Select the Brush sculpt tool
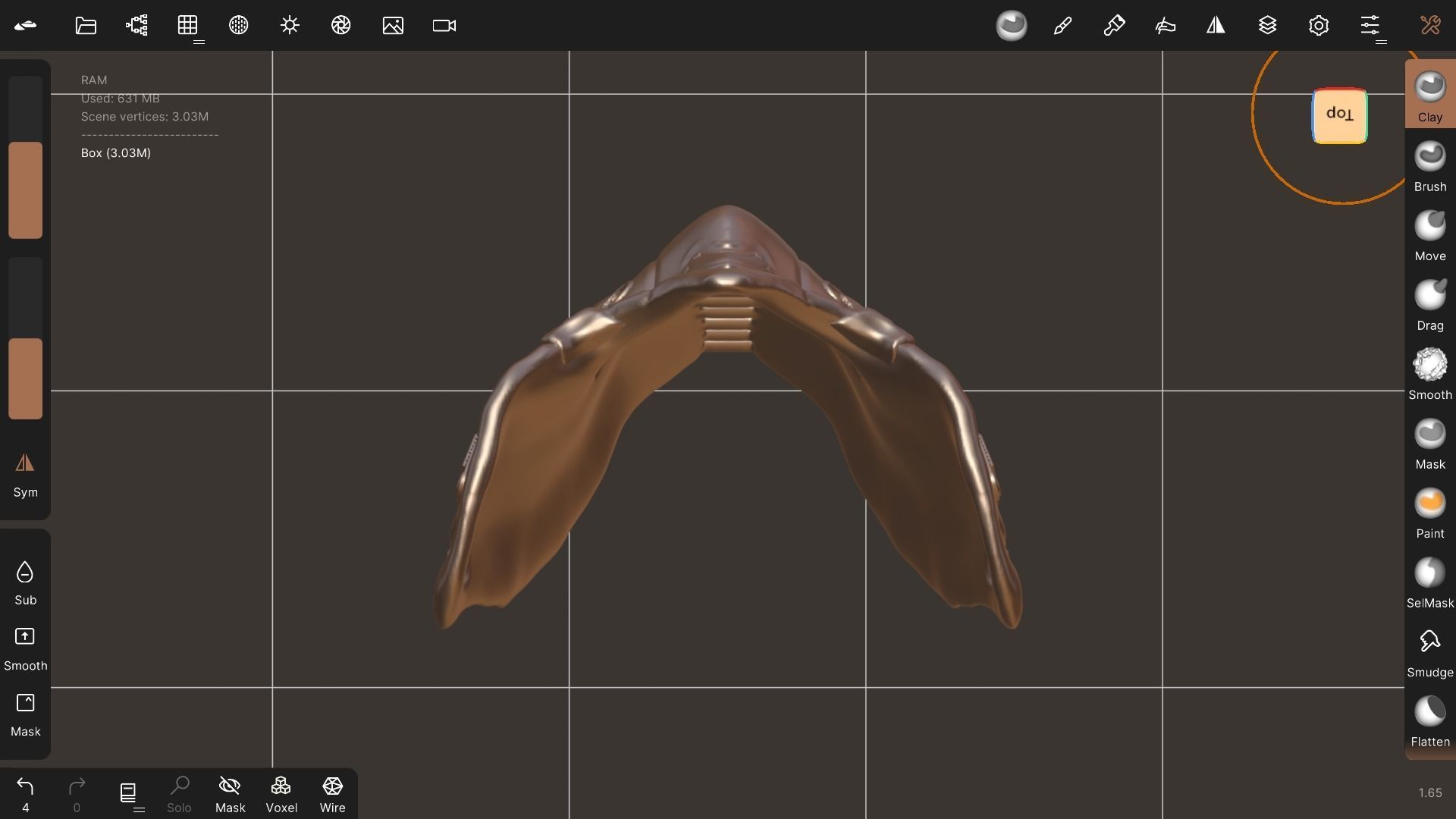The height and width of the screenshot is (819, 1456). (1430, 166)
